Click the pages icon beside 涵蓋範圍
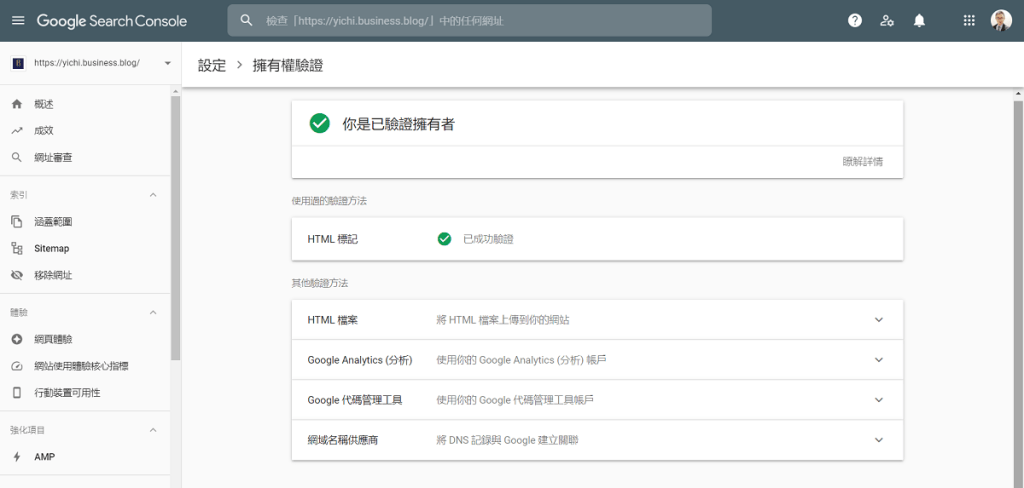The width and height of the screenshot is (1024, 488). [x=17, y=221]
